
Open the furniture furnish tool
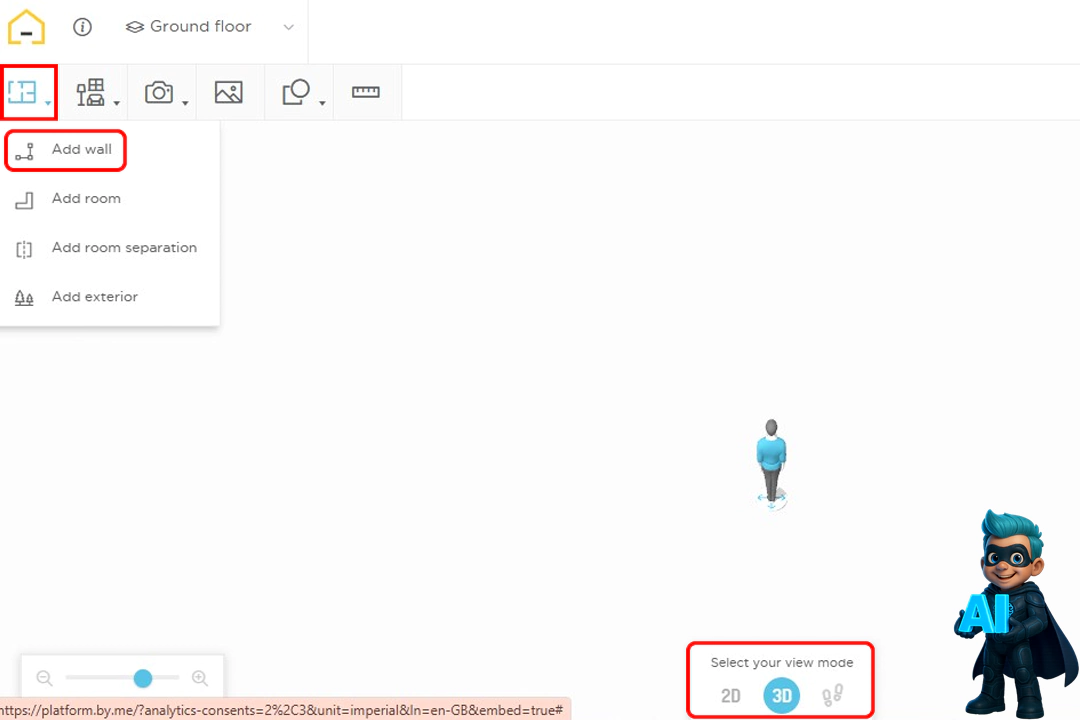pos(91,93)
